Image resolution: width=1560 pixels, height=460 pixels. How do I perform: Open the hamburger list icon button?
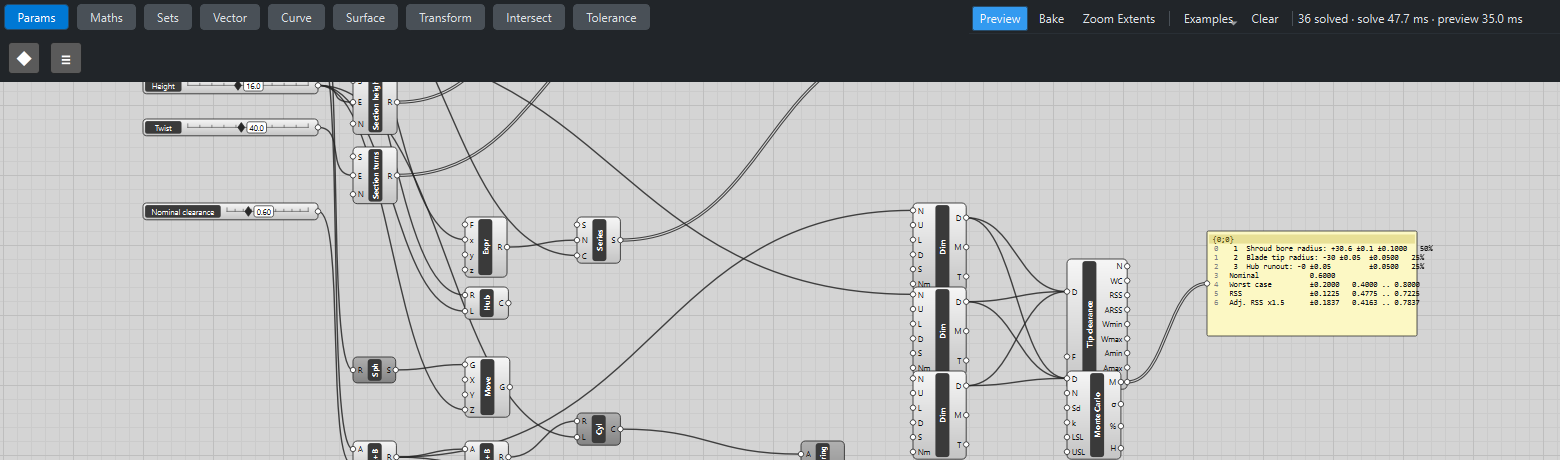66,59
